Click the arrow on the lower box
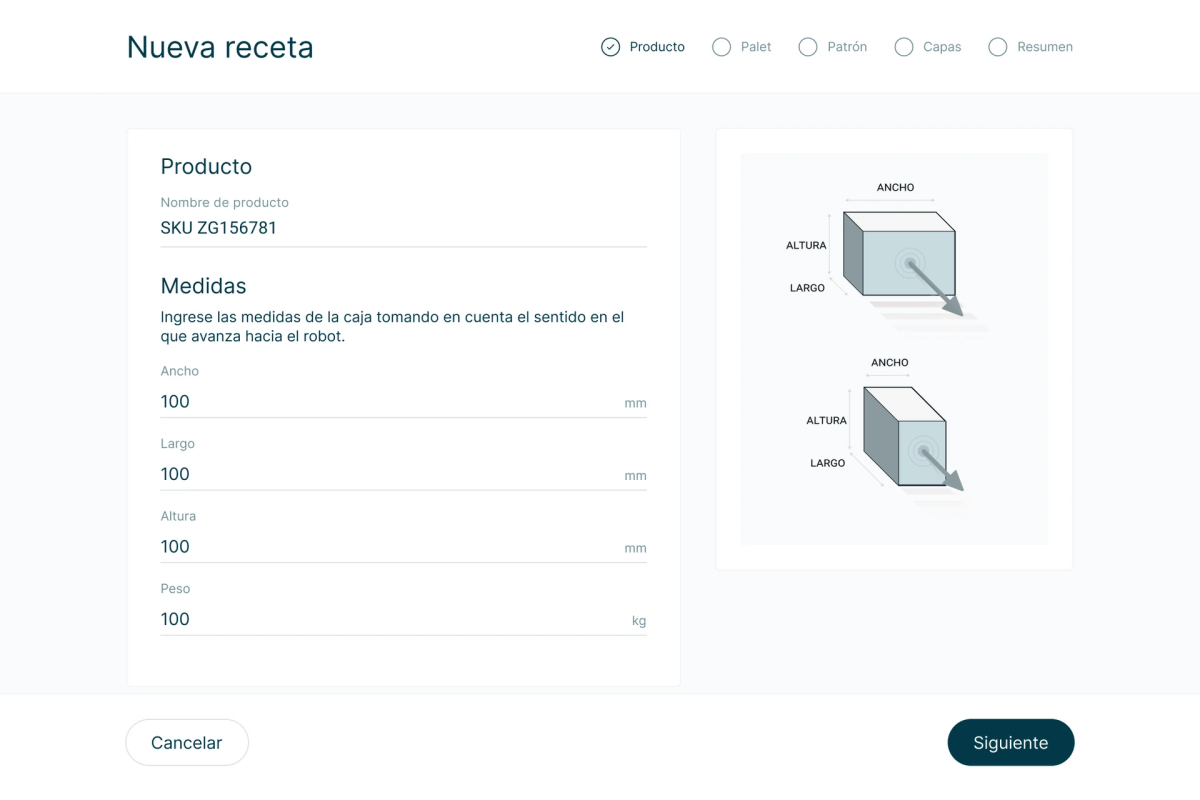1200x800 pixels. pyautogui.click(x=941, y=470)
